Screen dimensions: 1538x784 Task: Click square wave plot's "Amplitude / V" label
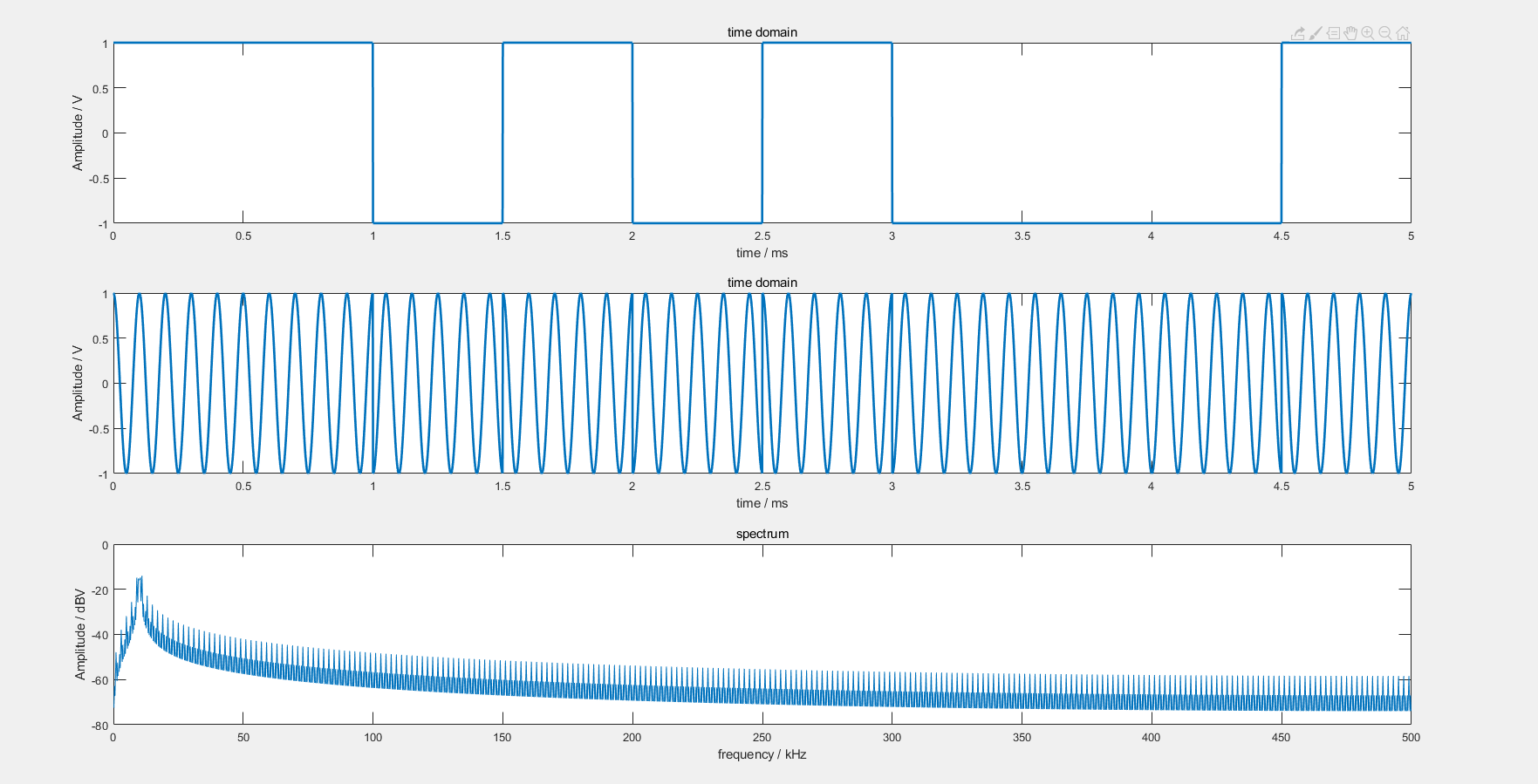click(78, 133)
